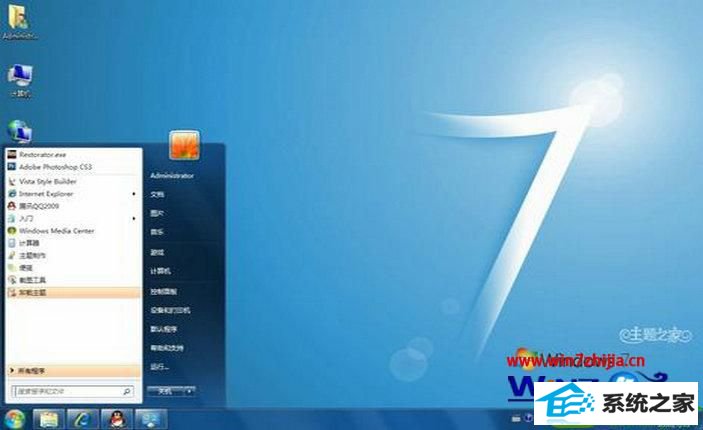This screenshot has width=703, height=430.
Task: Select 计算机 Computer desktop icon
Action: coord(20,81)
